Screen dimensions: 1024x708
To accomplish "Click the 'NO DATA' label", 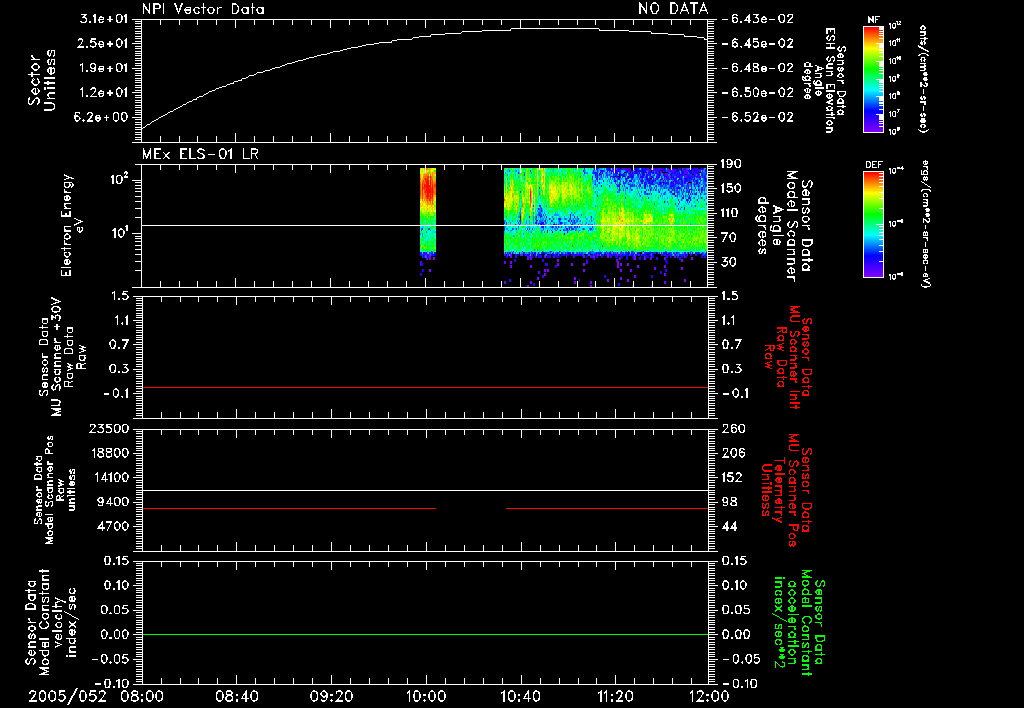I will click(x=673, y=9).
